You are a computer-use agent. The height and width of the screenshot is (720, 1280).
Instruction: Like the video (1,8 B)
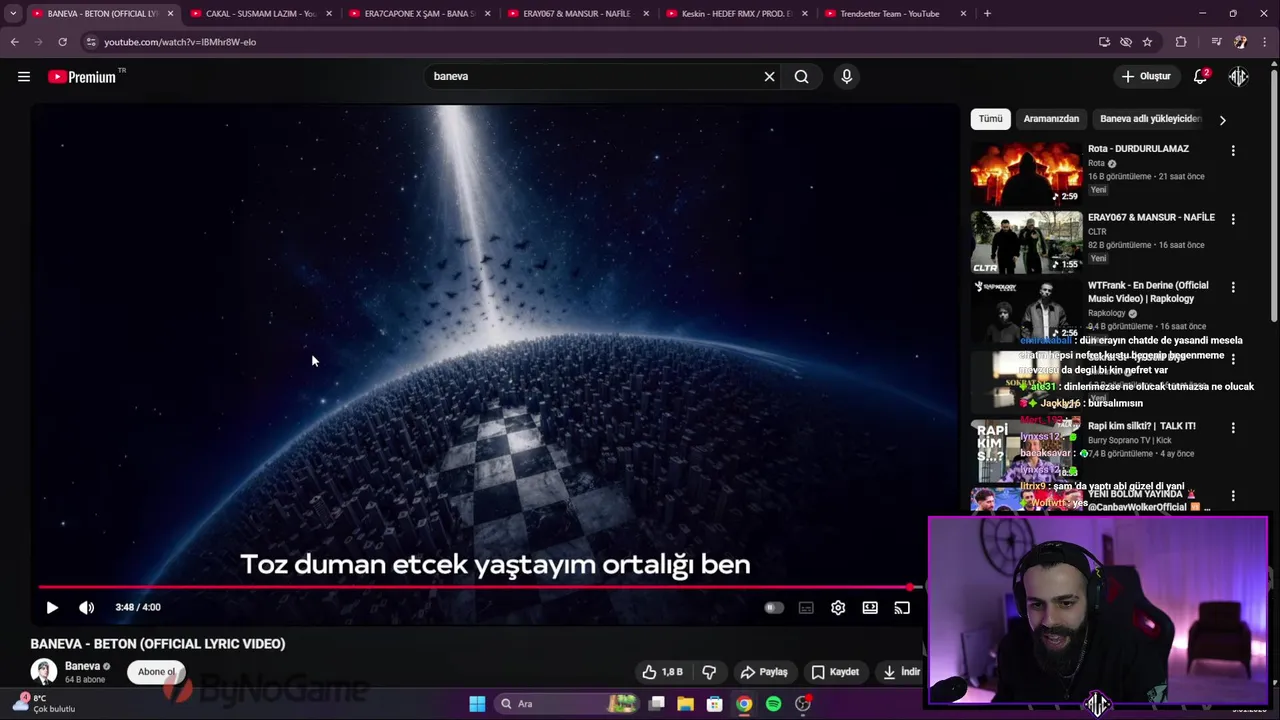[662, 672]
